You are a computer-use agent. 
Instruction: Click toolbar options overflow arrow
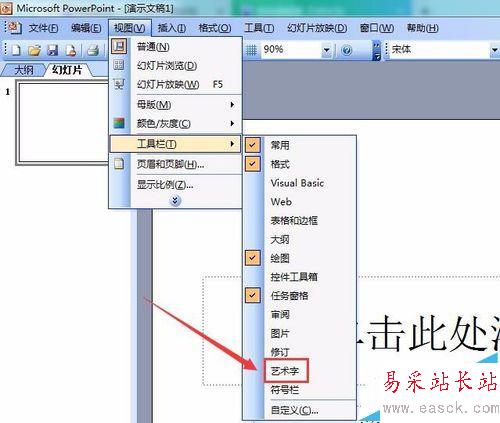(376, 51)
